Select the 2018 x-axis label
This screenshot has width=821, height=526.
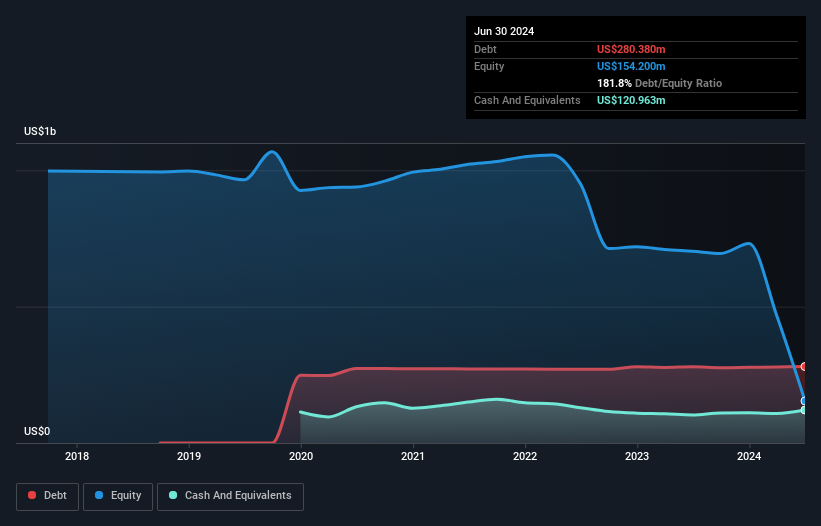77,456
